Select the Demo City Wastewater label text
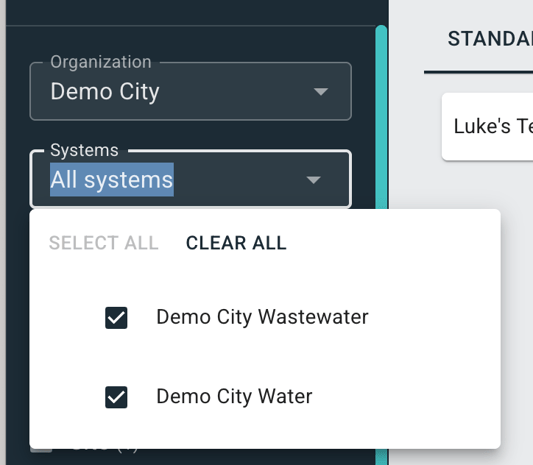 tap(262, 317)
